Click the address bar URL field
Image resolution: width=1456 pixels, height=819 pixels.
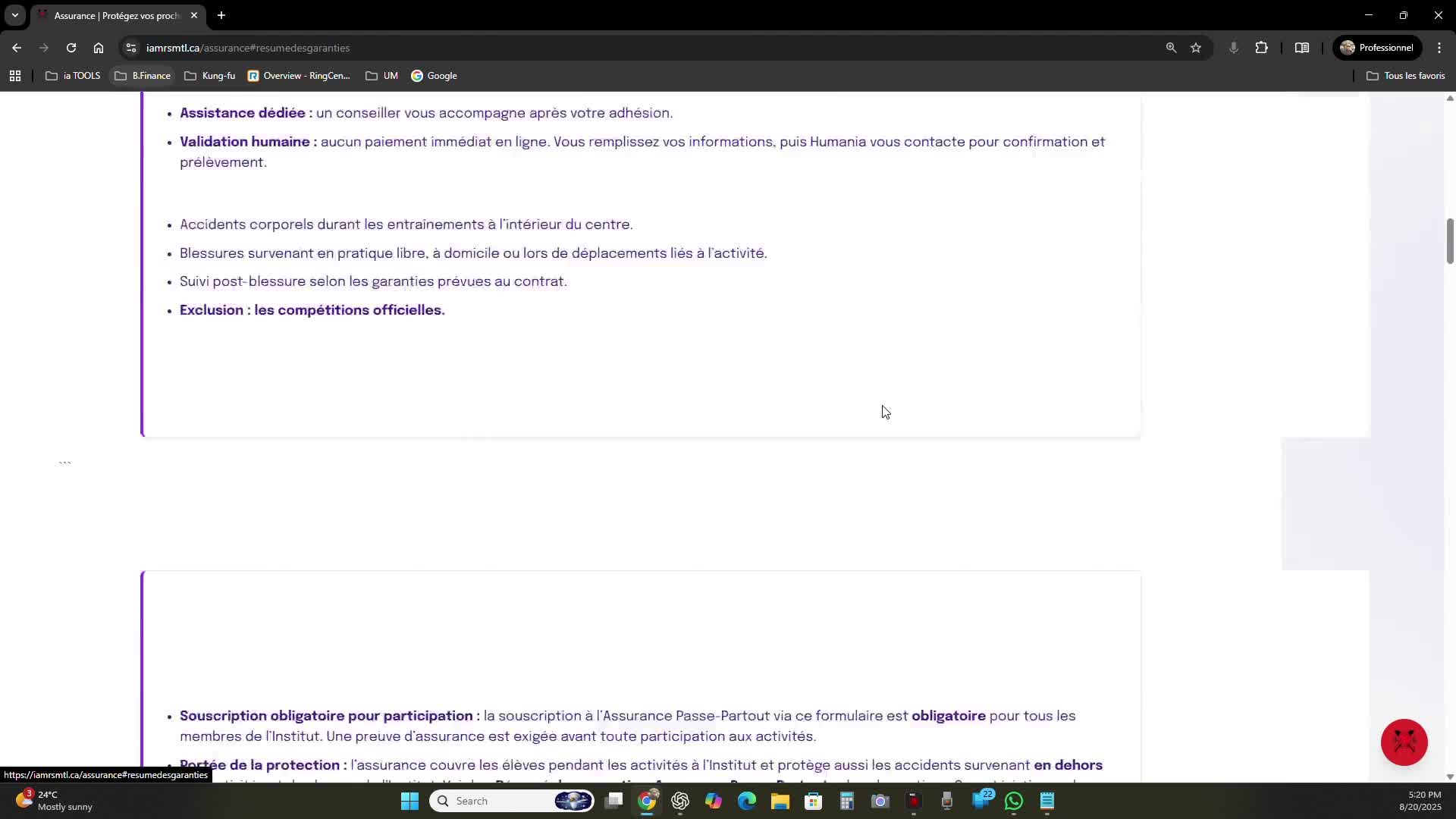tap(652, 48)
